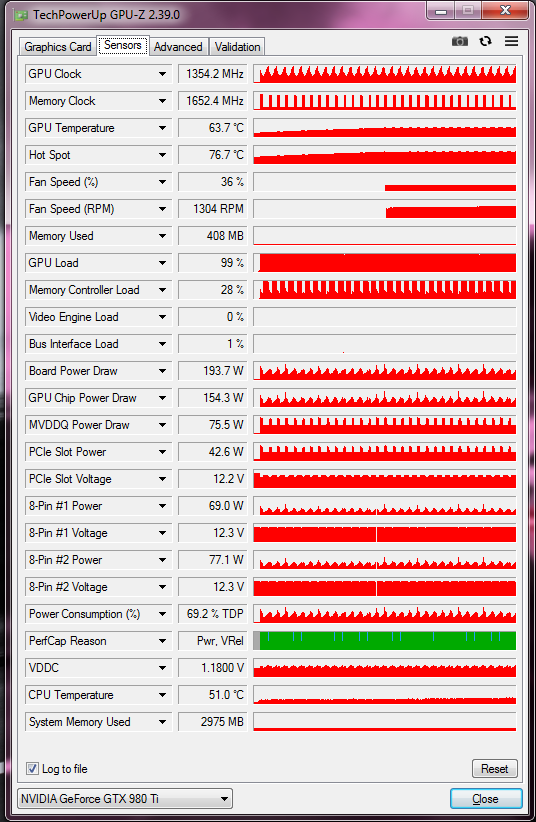This screenshot has height=822, width=536.
Task: Expand the Memory Used dropdown
Action: 163,236
